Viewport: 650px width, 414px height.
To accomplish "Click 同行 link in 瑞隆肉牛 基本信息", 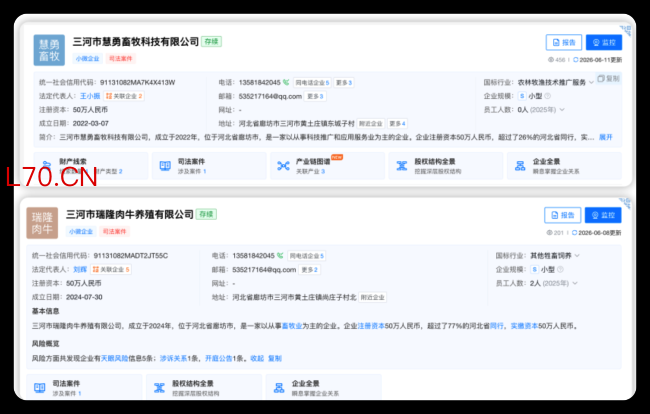I will click(497, 326).
